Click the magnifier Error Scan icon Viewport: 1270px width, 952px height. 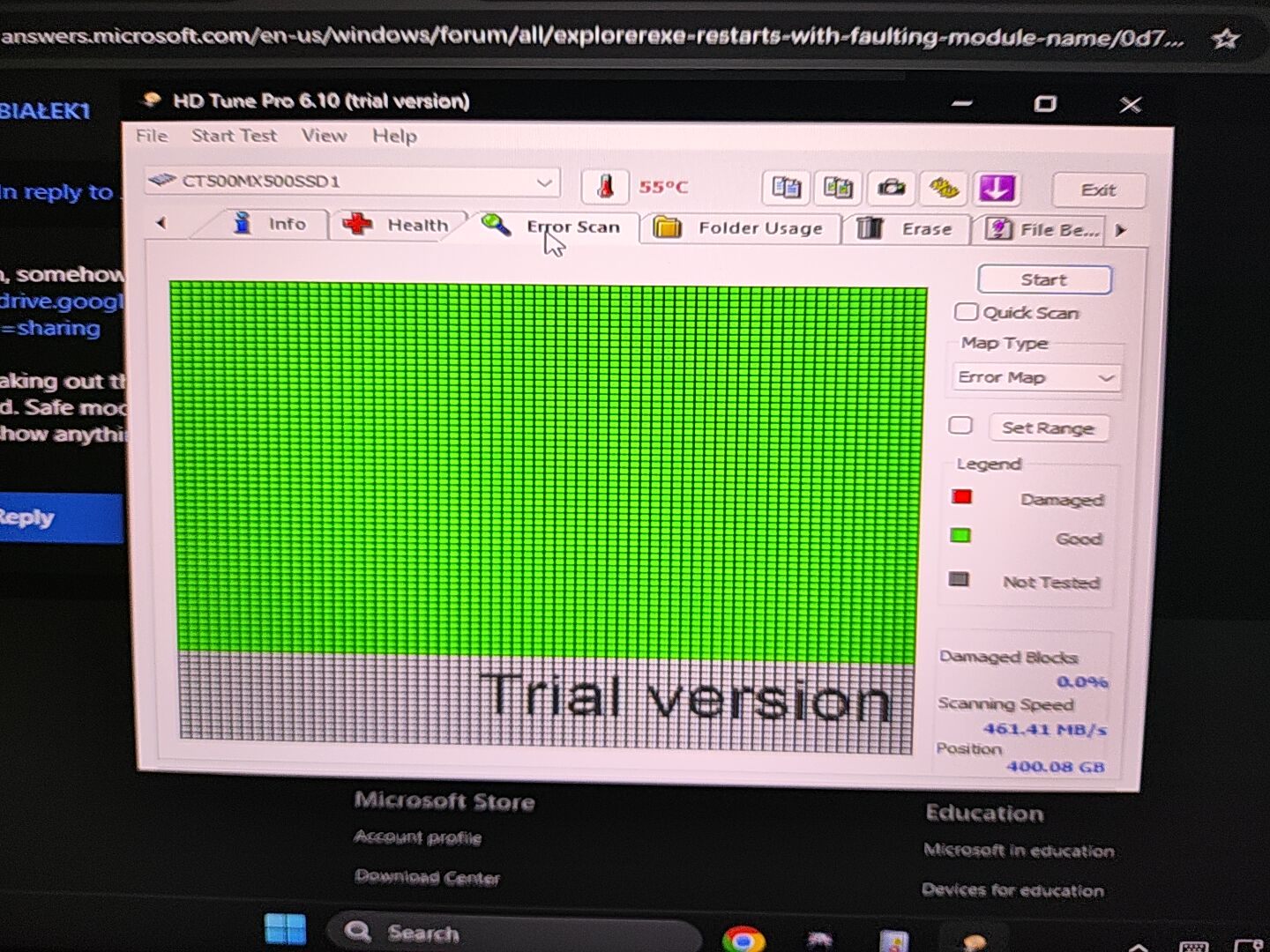pos(496,225)
